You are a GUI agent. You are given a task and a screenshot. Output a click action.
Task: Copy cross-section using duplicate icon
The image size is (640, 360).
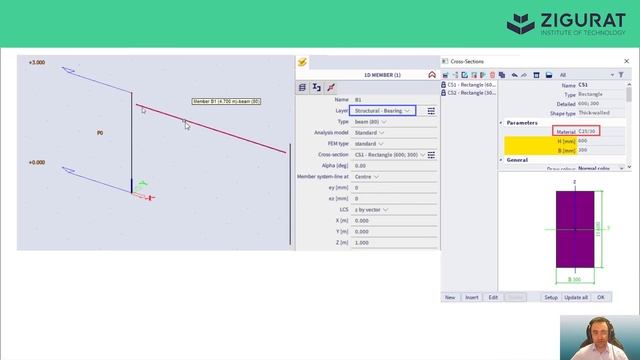(502, 75)
